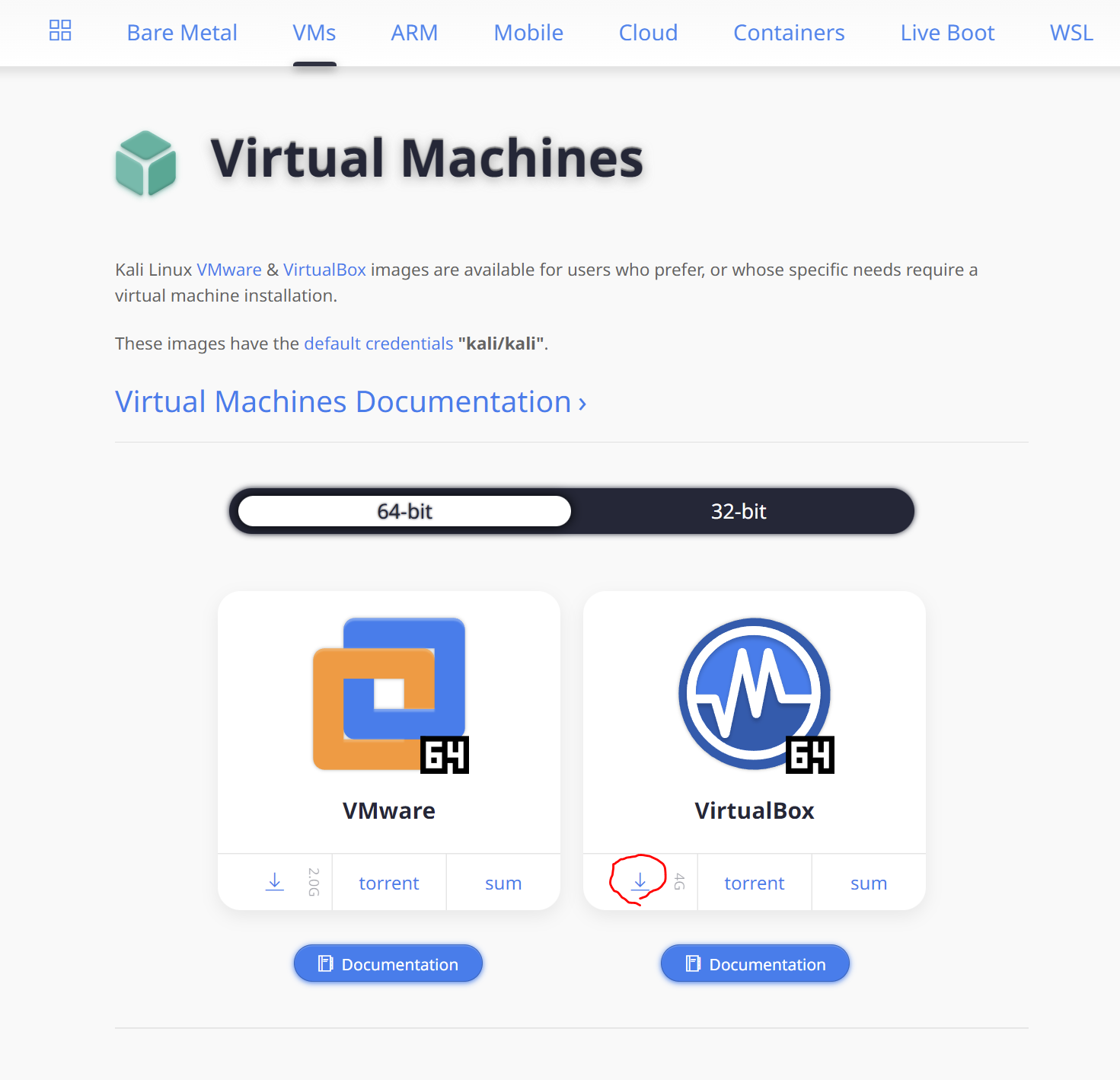The width and height of the screenshot is (1120, 1080).
Task: Select the VMs tab
Action: 314,33
